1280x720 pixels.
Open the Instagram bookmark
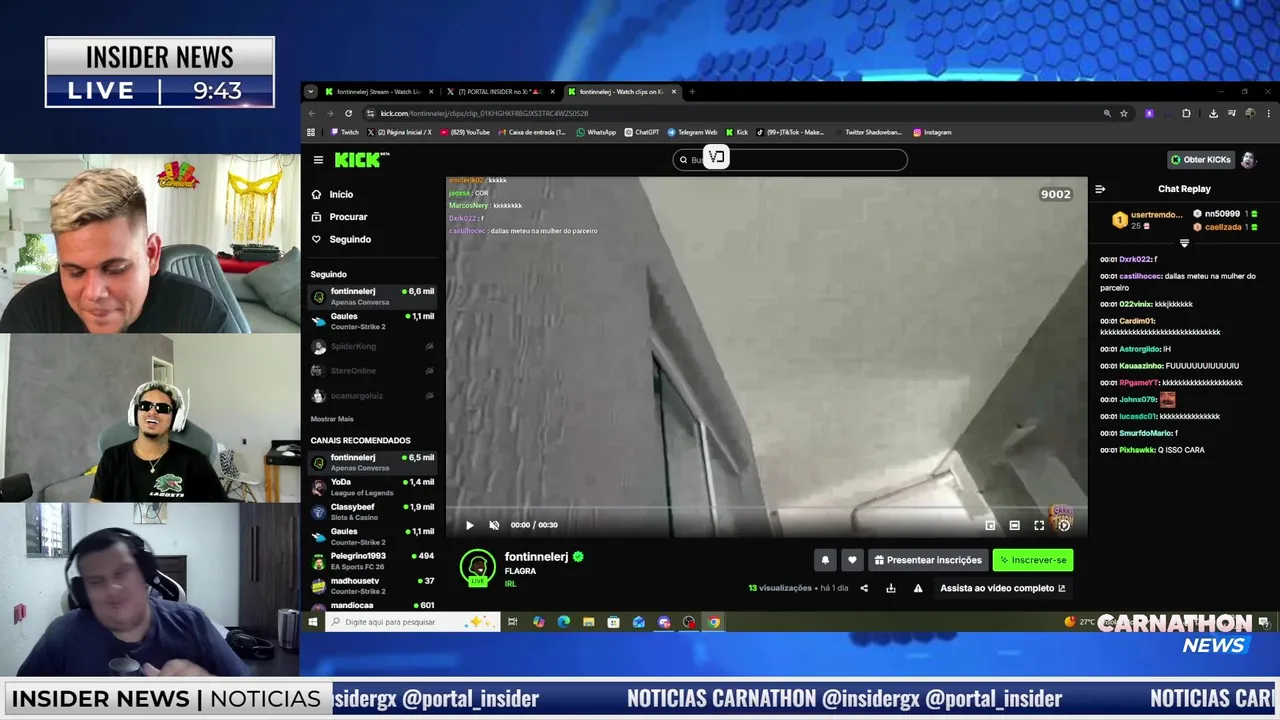click(x=932, y=132)
